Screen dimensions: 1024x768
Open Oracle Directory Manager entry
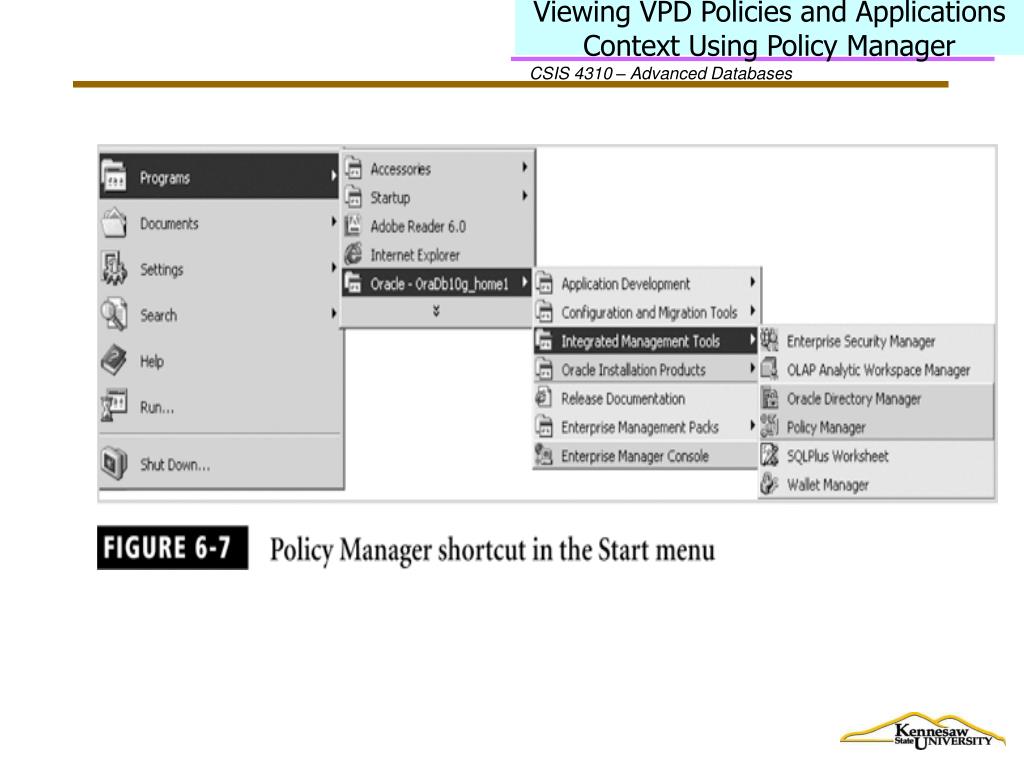pos(876,398)
